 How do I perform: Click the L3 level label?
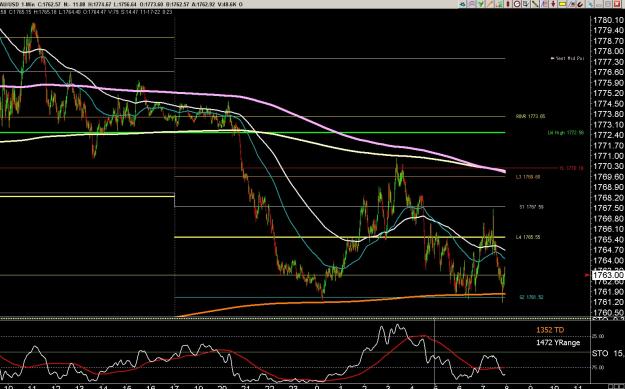[x=528, y=177]
